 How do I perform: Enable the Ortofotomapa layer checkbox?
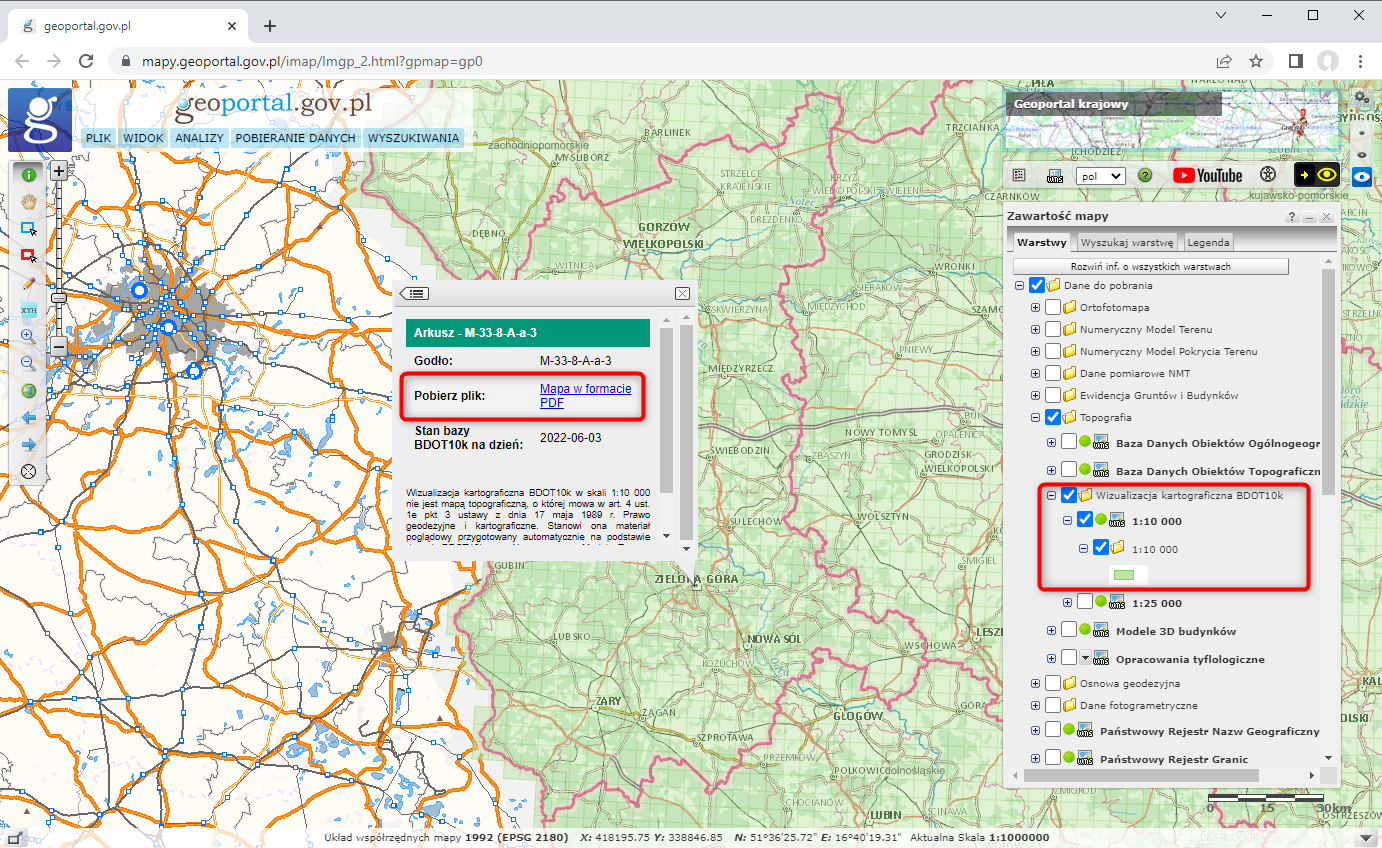point(1051,307)
